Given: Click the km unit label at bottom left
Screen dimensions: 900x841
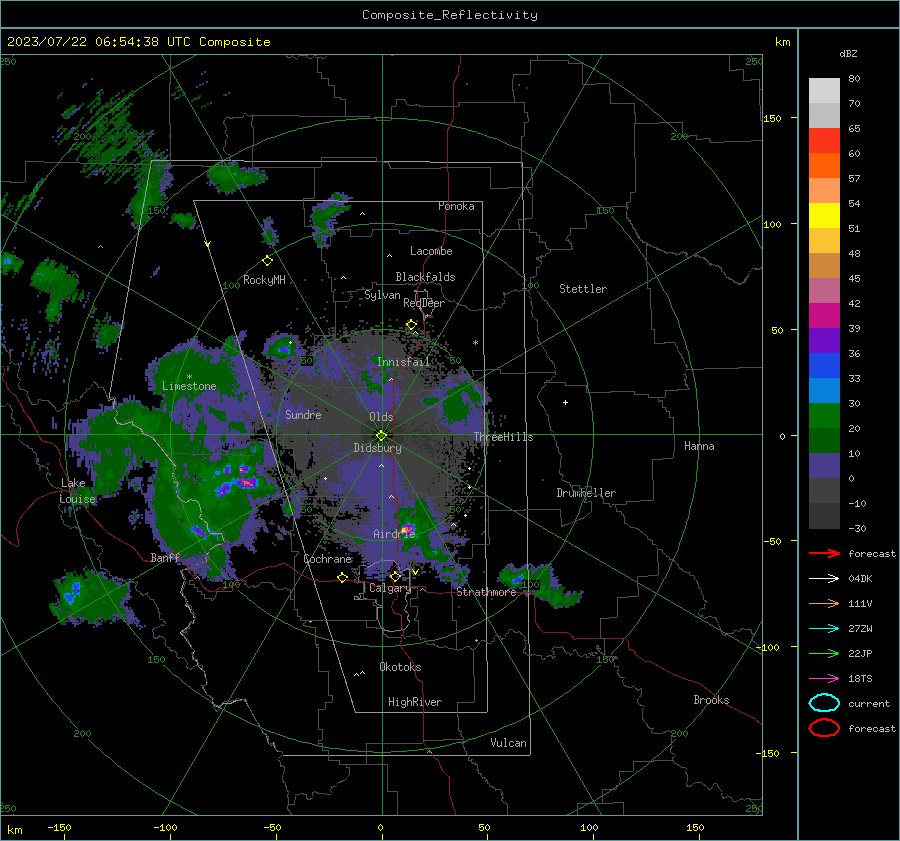Looking at the screenshot, I should 14,830.
